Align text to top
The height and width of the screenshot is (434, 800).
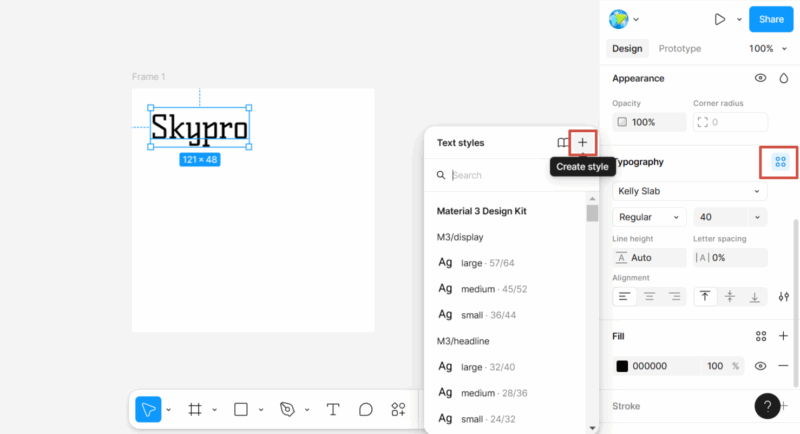705,296
